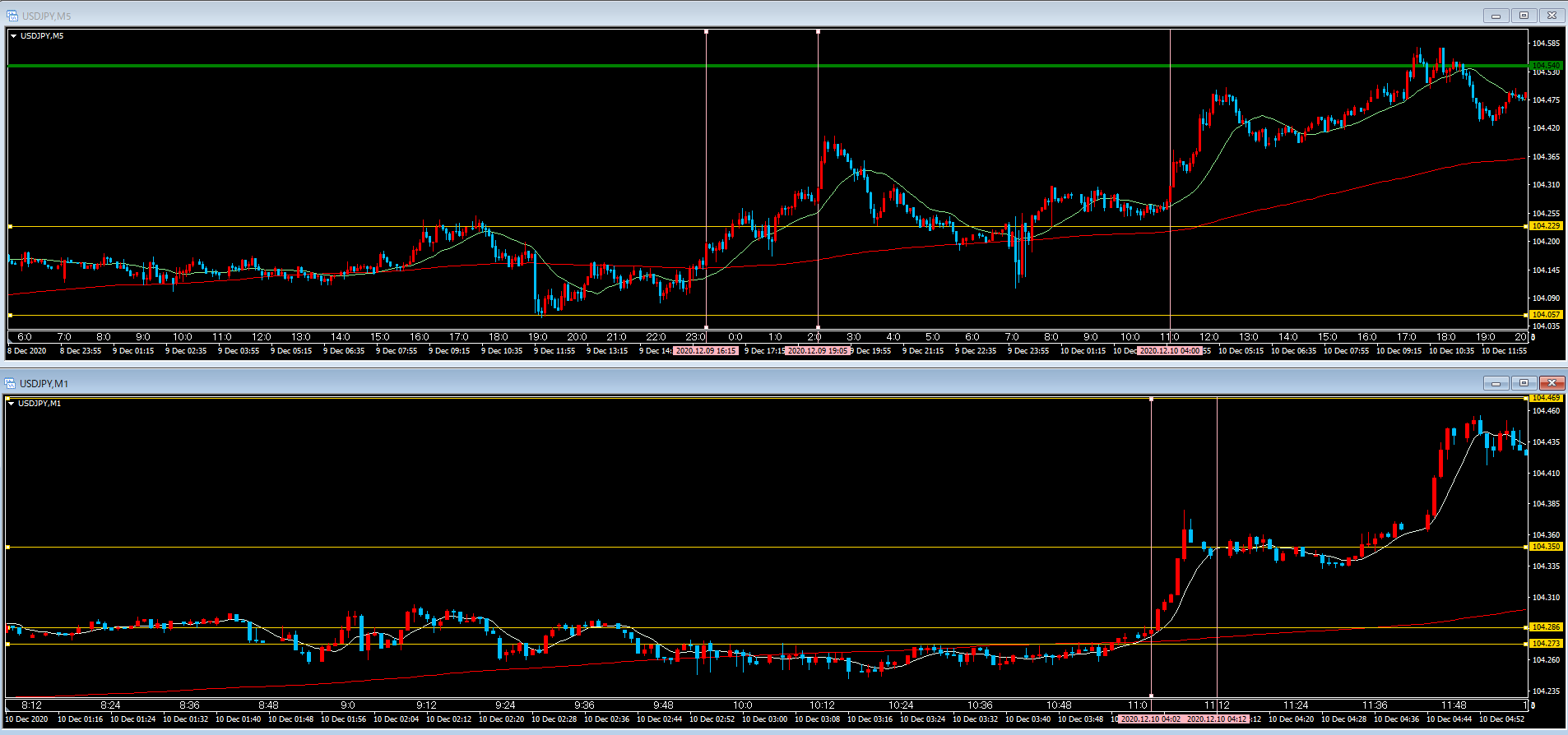
Task: Close the USDJPY,M5 chart window
Action: click(1552, 16)
